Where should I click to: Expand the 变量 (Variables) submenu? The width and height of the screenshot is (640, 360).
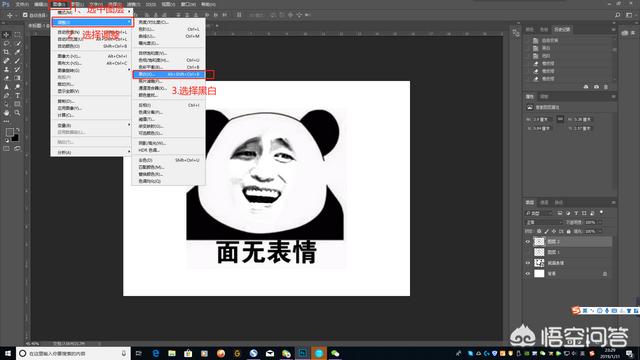[x=129, y=125]
